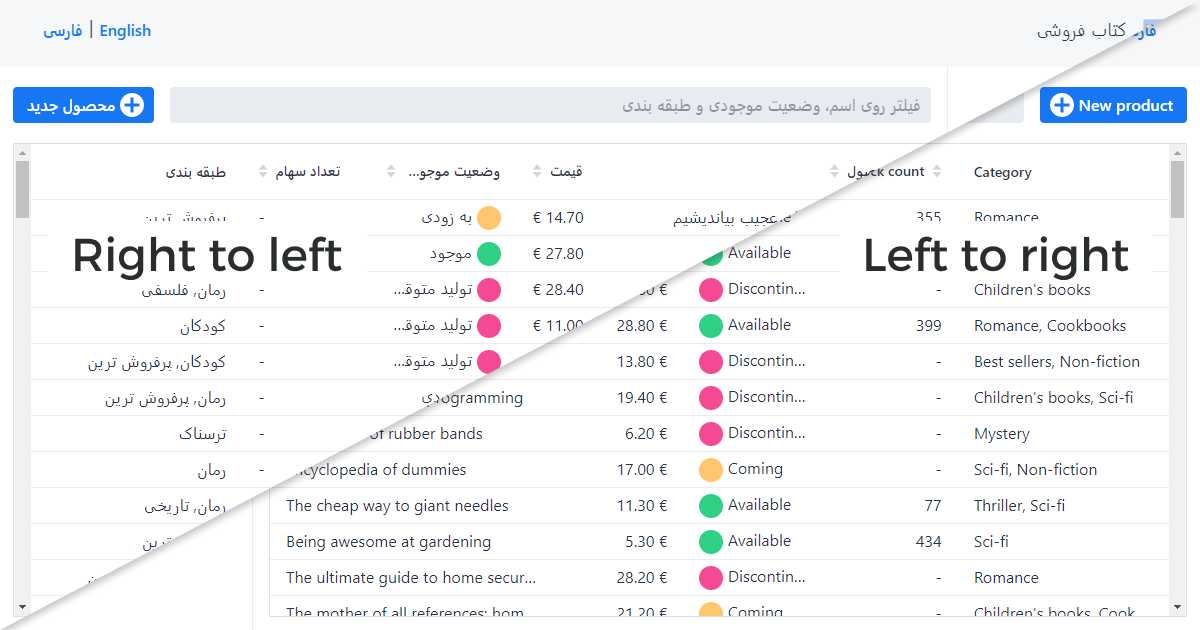The image size is (1200, 630).
Task: Click the green dot in the 28.80 € row
Action: (x=711, y=326)
